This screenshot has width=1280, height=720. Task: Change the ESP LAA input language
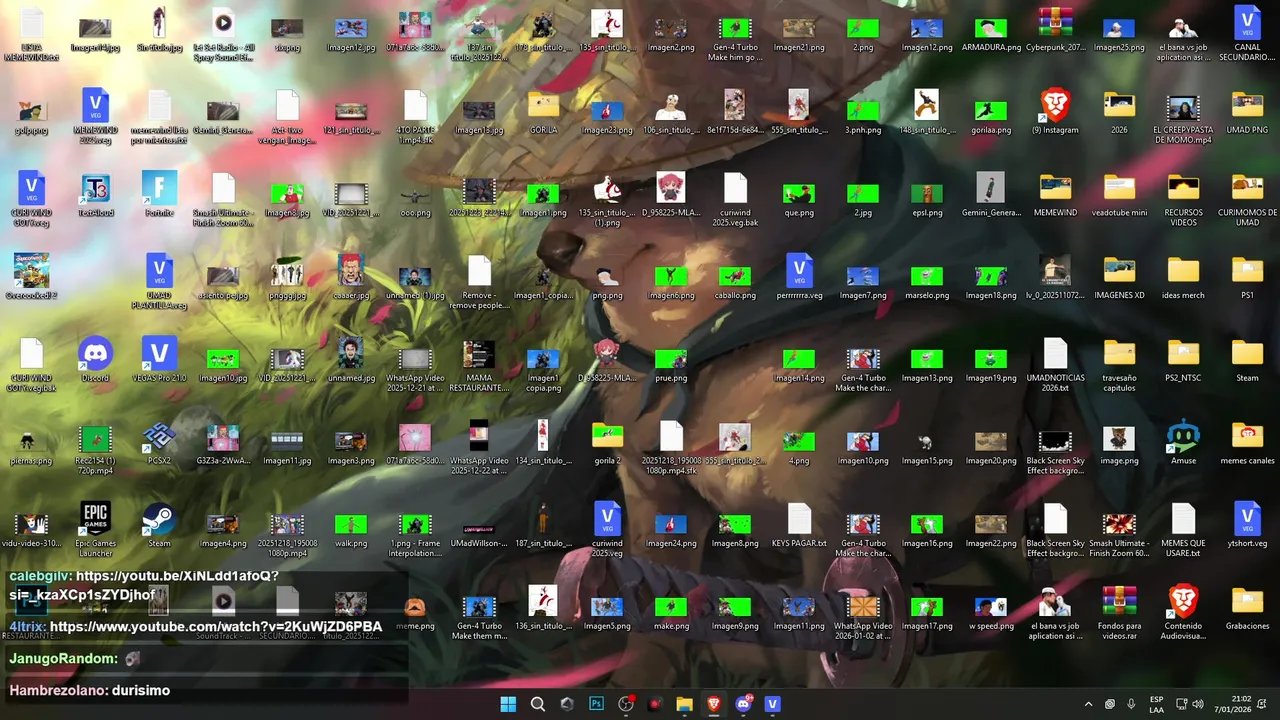tap(1156, 704)
